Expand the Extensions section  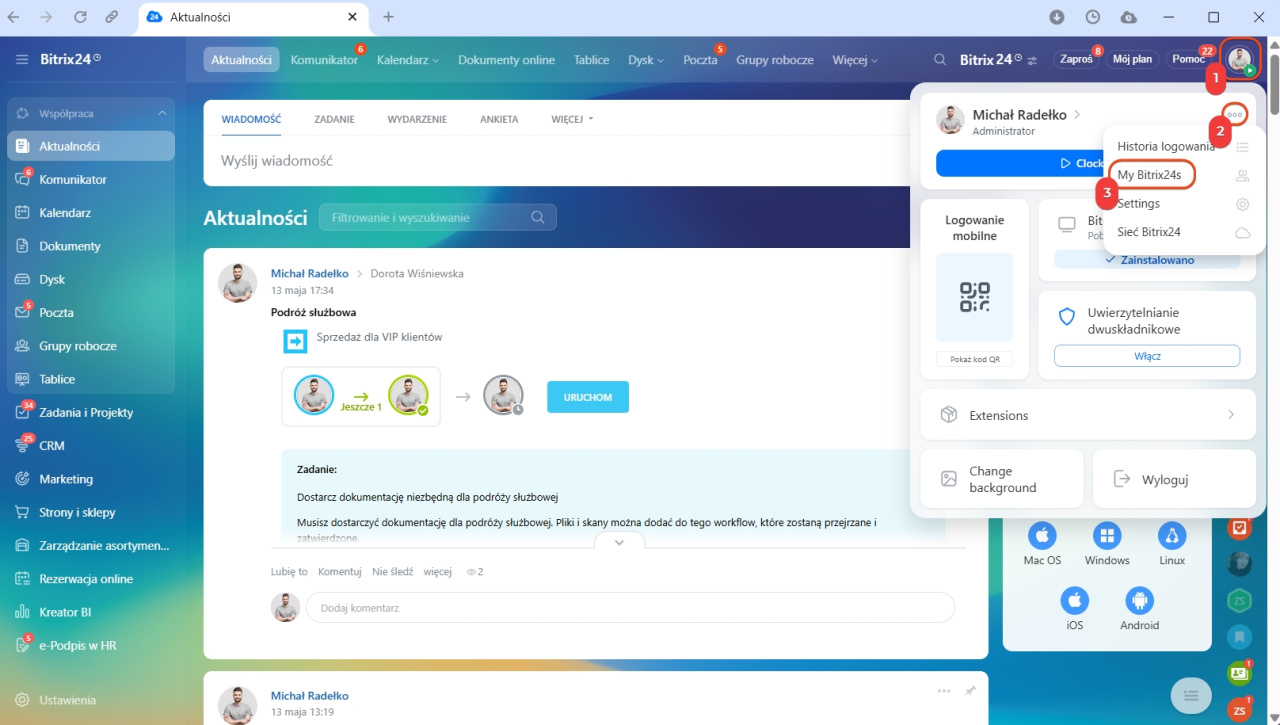point(1087,415)
